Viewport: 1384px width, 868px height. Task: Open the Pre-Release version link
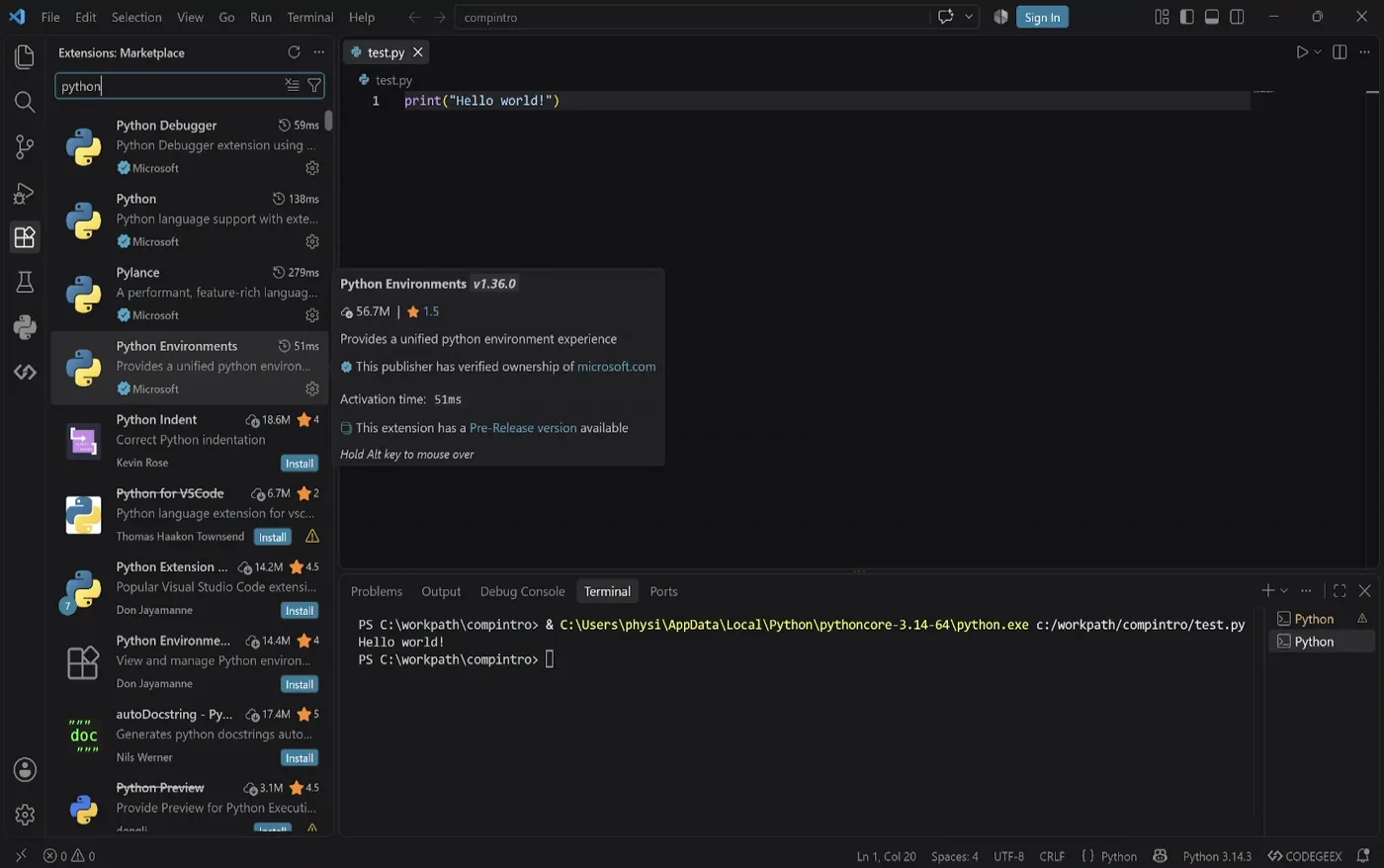(523, 427)
